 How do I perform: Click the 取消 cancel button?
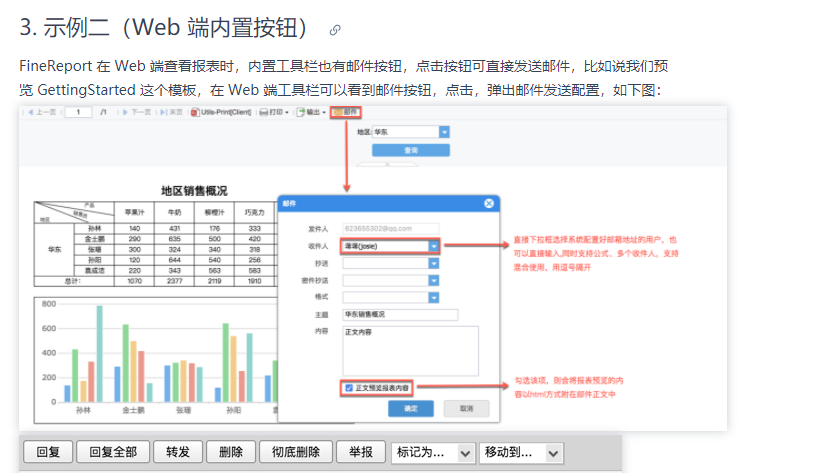[x=466, y=409]
